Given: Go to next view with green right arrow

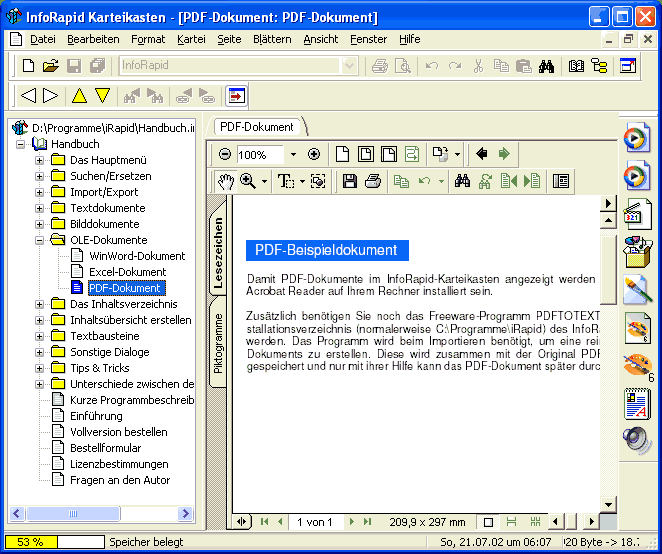Looking at the screenshot, I should [504, 154].
